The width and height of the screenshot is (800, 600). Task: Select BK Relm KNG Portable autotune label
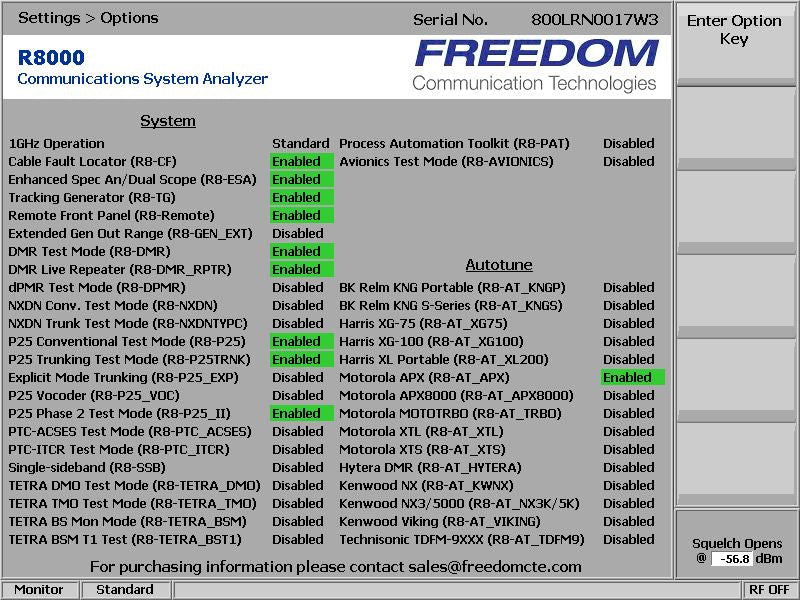click(x=452, y=287)
